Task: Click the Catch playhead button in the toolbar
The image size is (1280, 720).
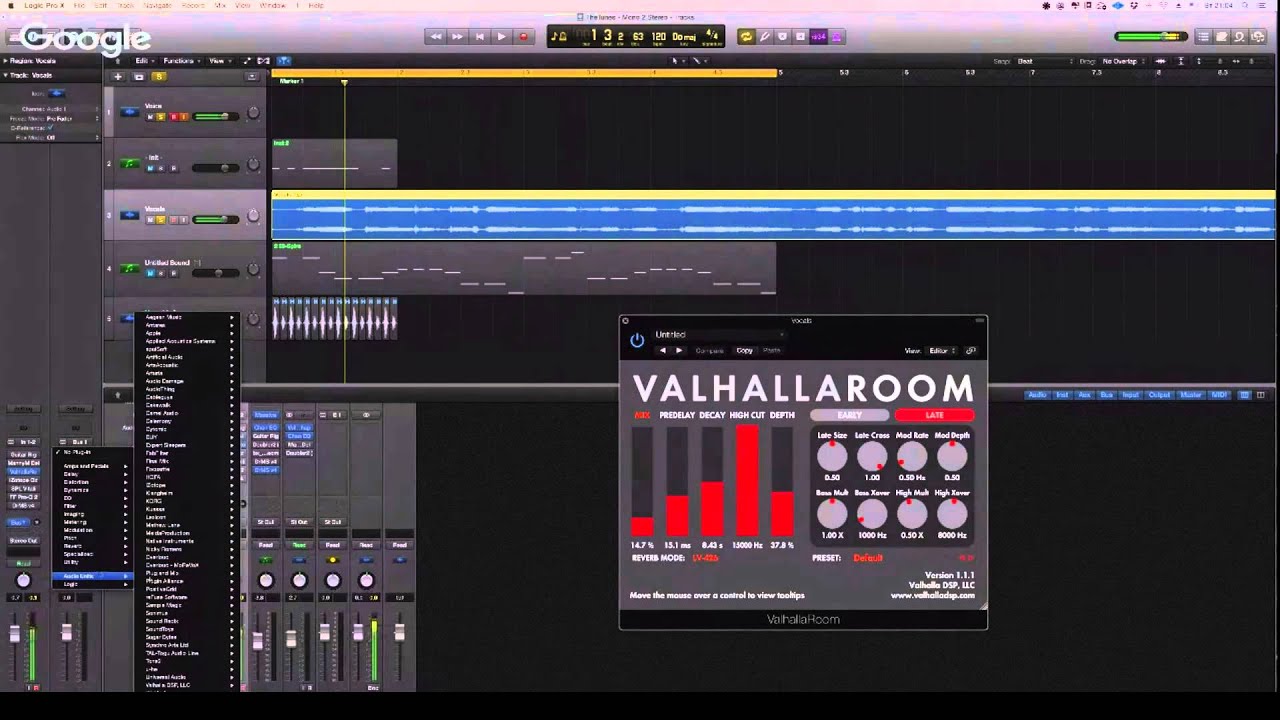Action: 283,61
